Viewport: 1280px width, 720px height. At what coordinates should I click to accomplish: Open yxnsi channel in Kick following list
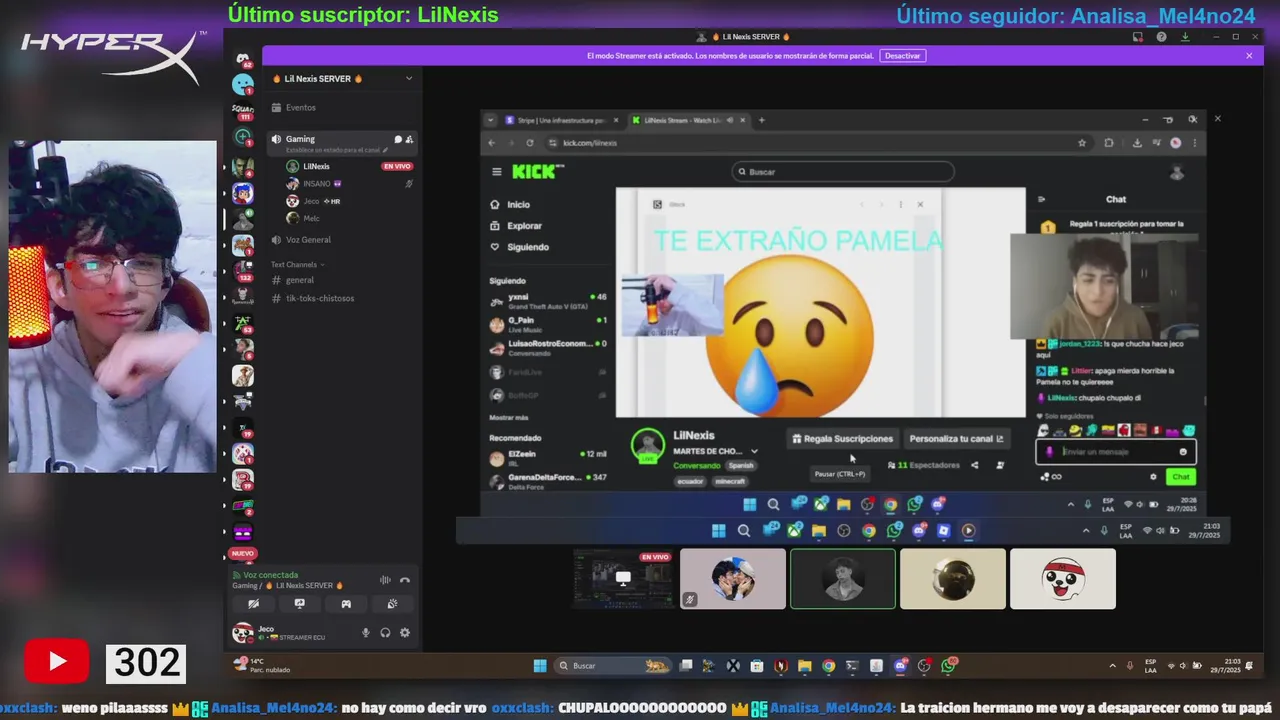point(548,299)
